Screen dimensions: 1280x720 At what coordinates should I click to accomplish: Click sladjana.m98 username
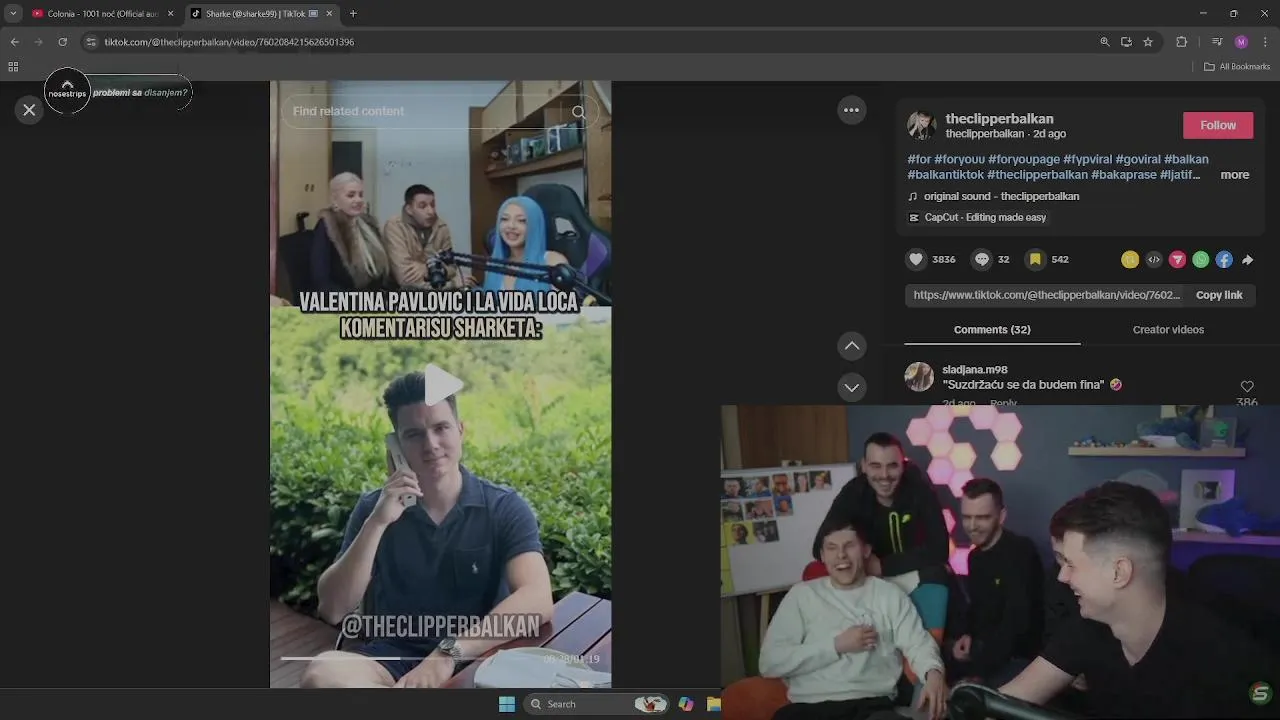click(x=975, y=370)
